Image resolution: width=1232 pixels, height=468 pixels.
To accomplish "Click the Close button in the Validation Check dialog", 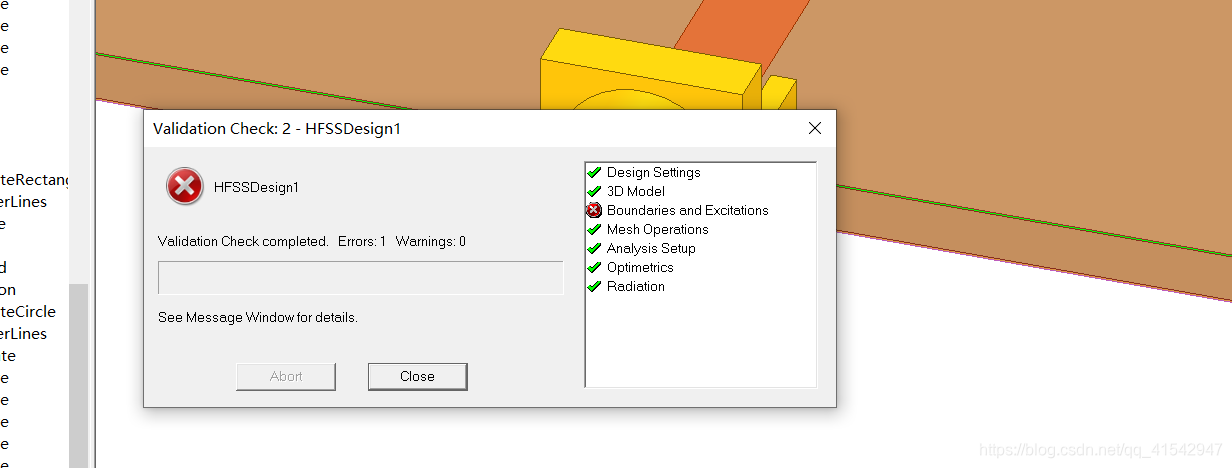I will (x=417, y=376).
